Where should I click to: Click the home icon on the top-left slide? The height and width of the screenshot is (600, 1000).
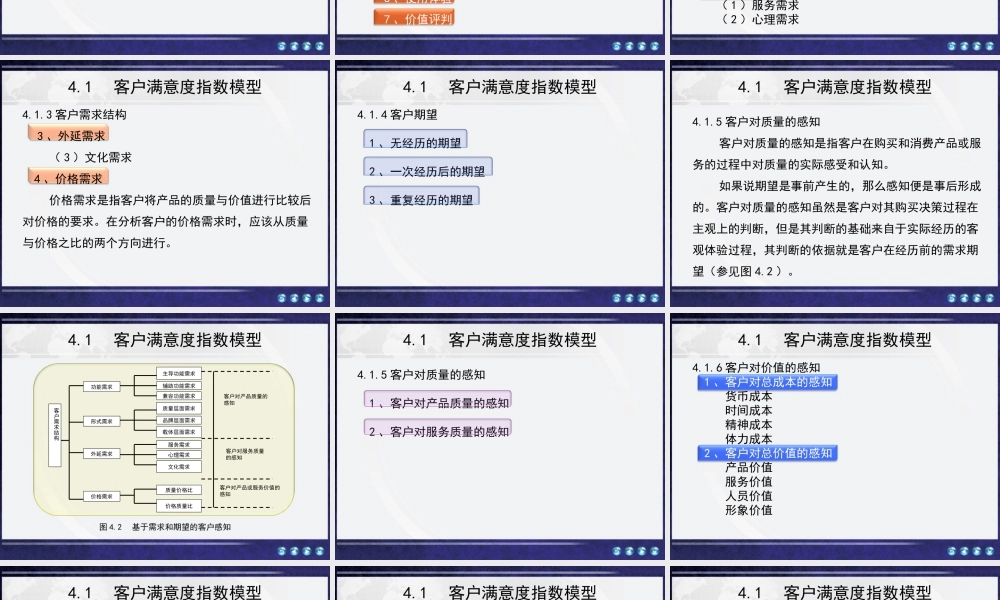pyautogui.click(x=283, y=44)
